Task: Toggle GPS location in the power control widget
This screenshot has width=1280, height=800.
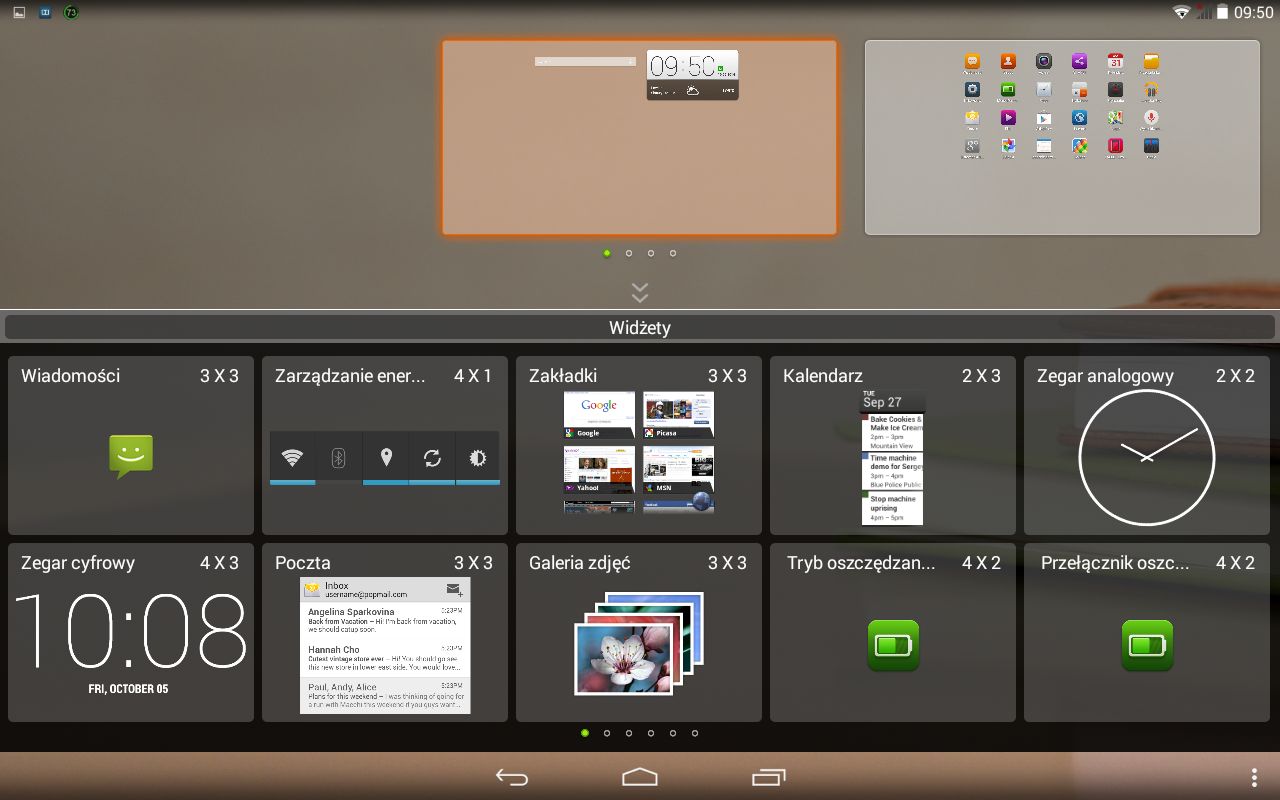Action: (x=385, y=458)
